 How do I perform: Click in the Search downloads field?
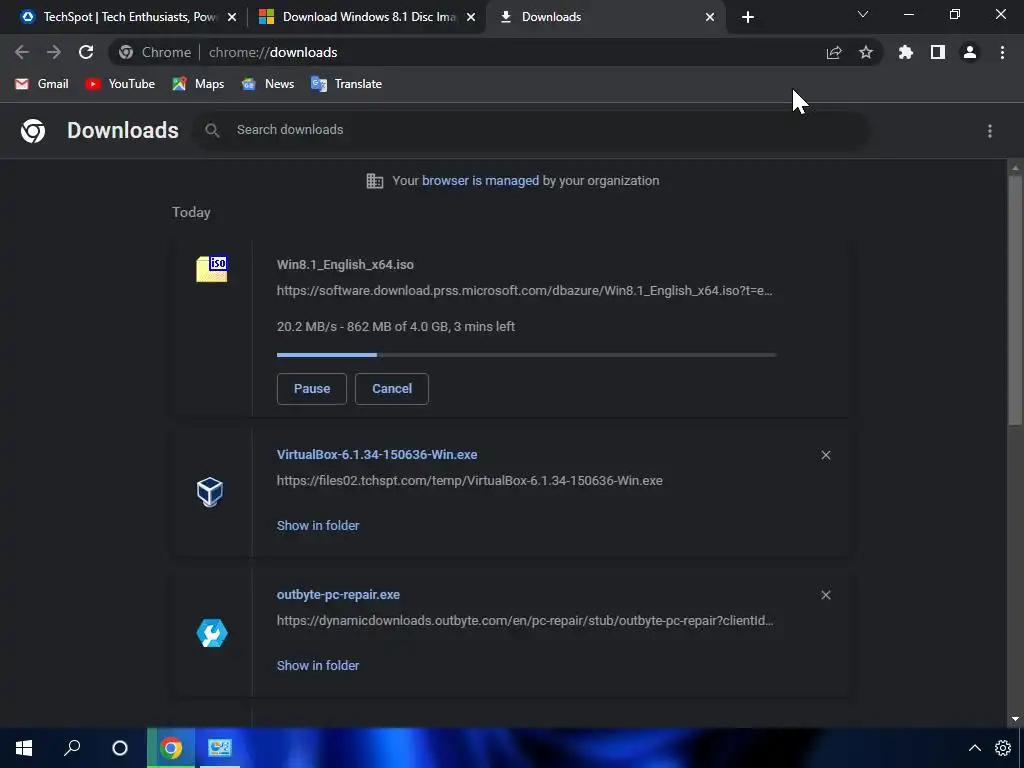coord(532,131)
